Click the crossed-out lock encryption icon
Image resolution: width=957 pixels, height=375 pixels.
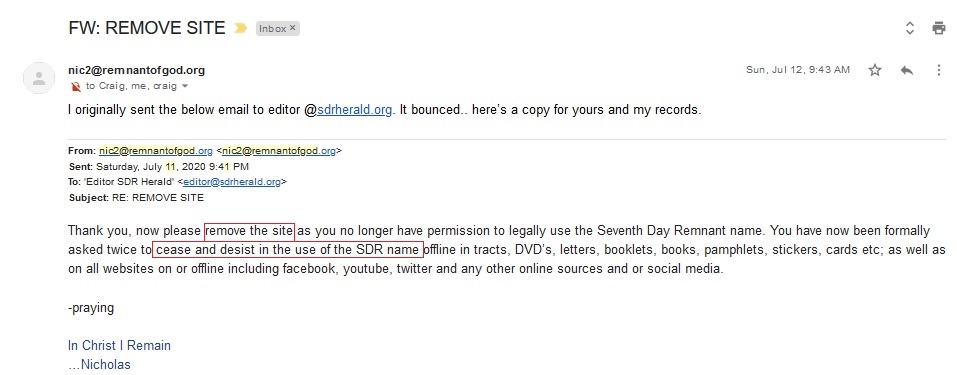pyautogui.click(x=76, y=86)
